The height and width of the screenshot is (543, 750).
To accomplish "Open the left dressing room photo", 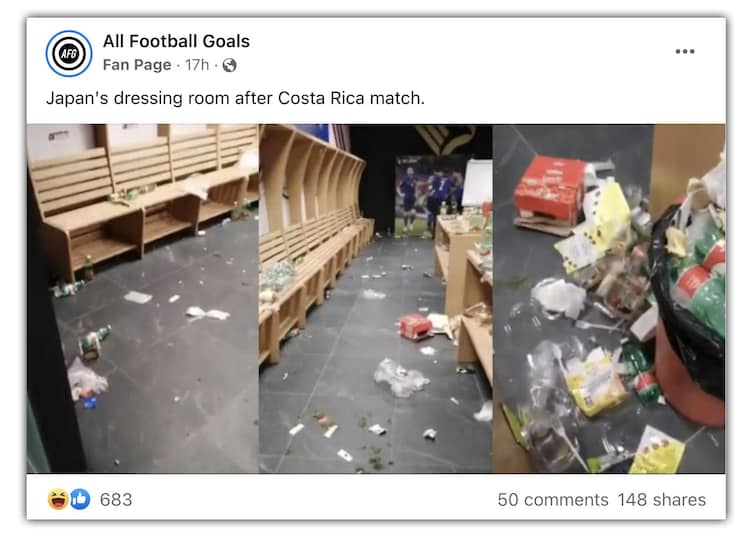I will tap(142, 298).
